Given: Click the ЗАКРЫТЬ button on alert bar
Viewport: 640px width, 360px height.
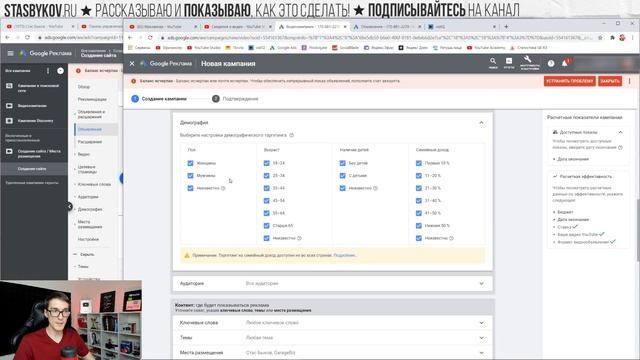Looking at the screenshot, I should click(x=610, y=81).
